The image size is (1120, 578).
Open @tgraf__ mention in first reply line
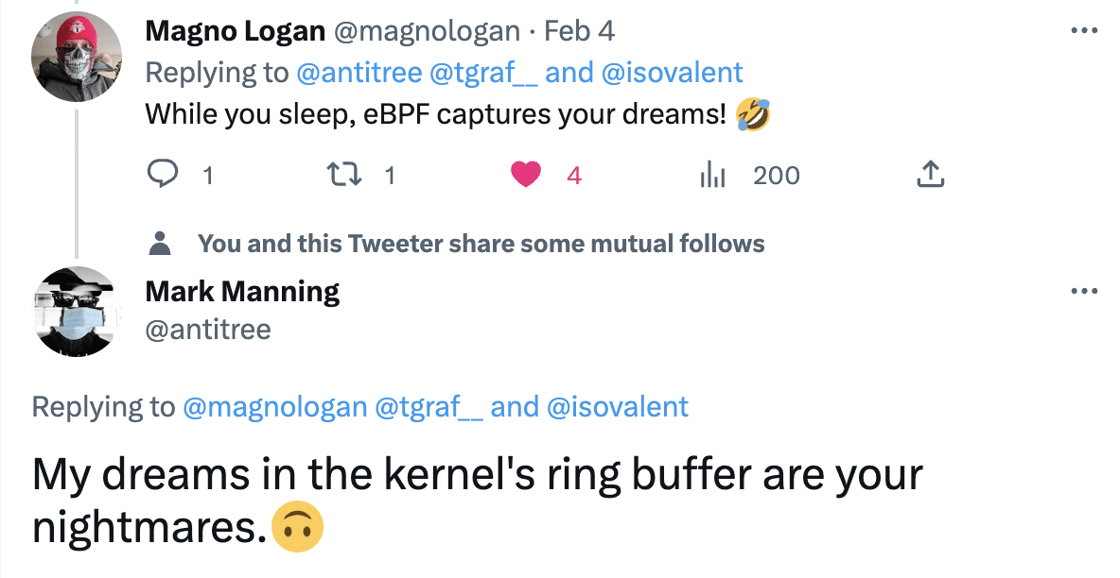[x=483, y=73]
